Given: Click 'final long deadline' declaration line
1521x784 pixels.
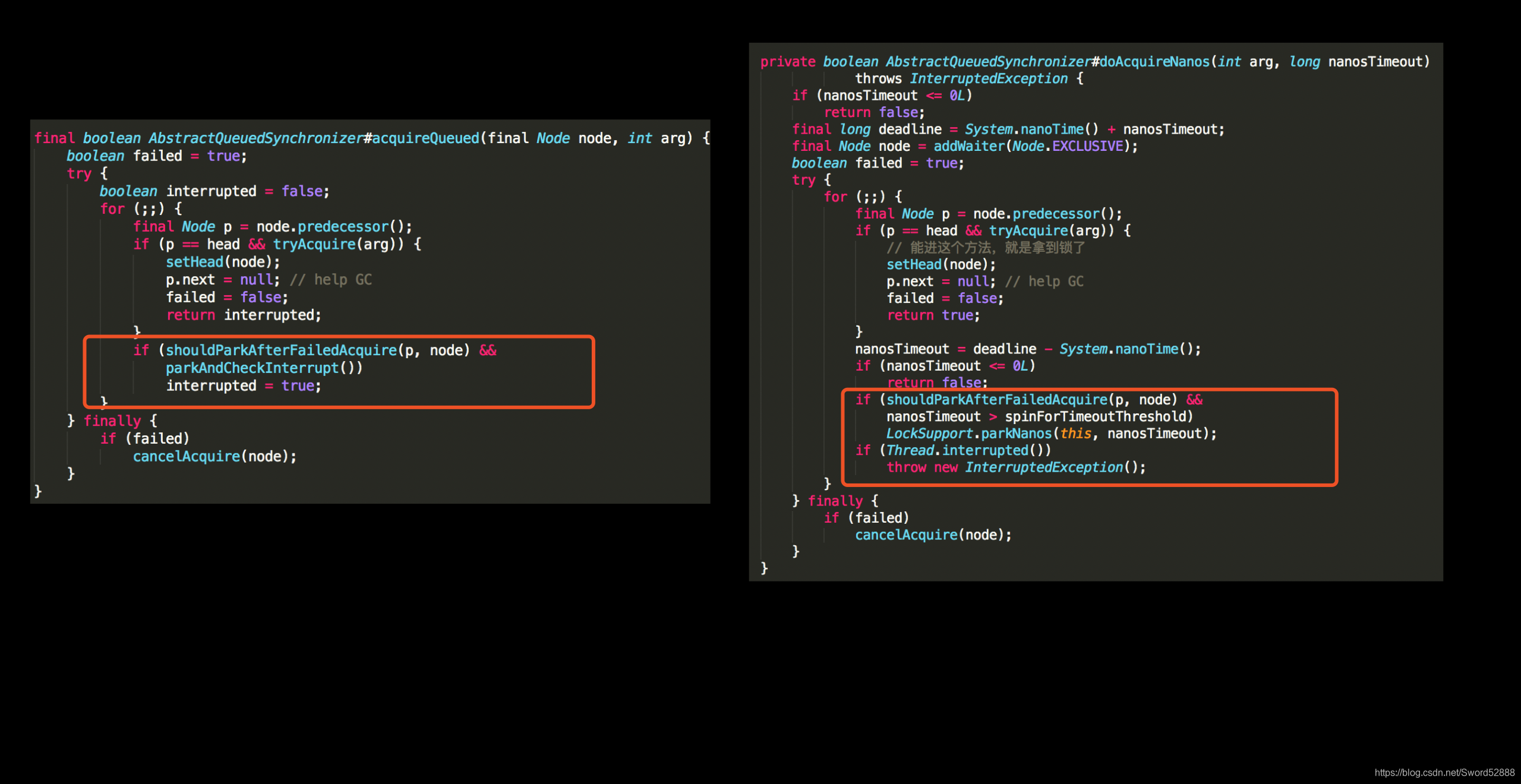Looking at the screenshot, I should point(1008,129).
